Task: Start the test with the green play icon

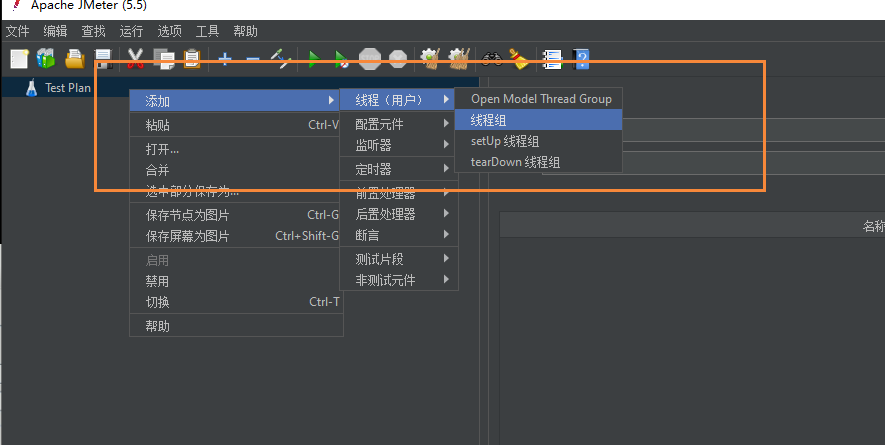Action: (314, 59)
